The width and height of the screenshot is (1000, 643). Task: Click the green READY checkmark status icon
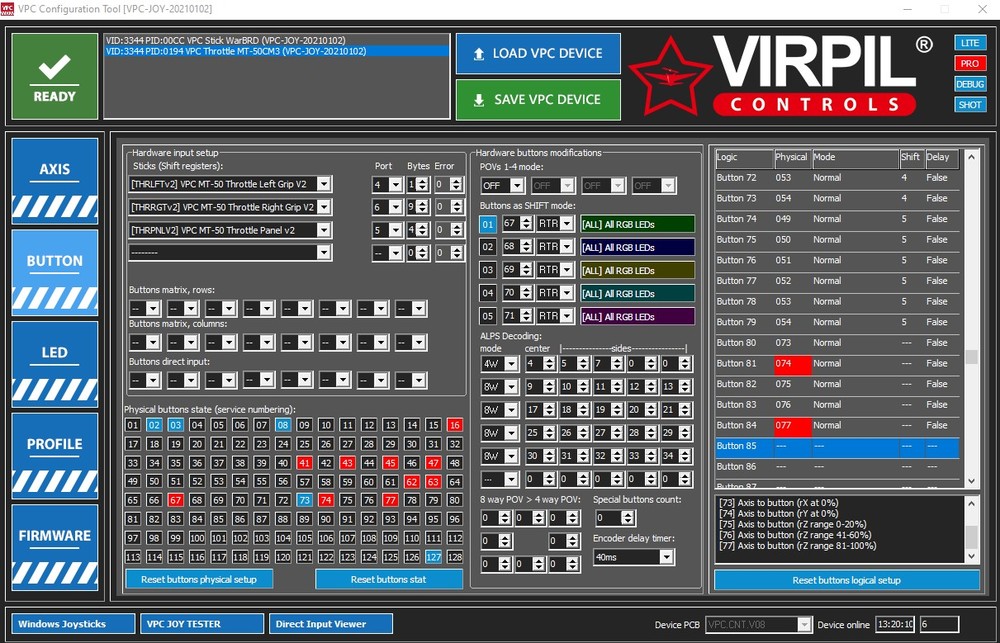point(55,77)
